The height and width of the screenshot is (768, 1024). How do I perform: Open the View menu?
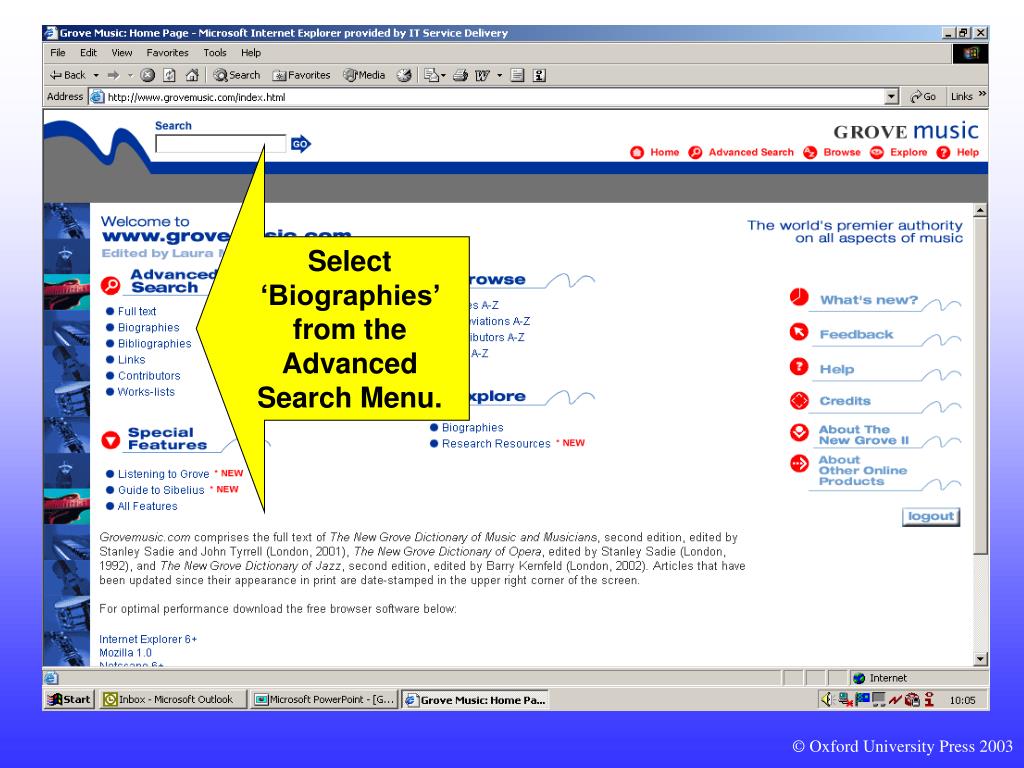(121, 53)
